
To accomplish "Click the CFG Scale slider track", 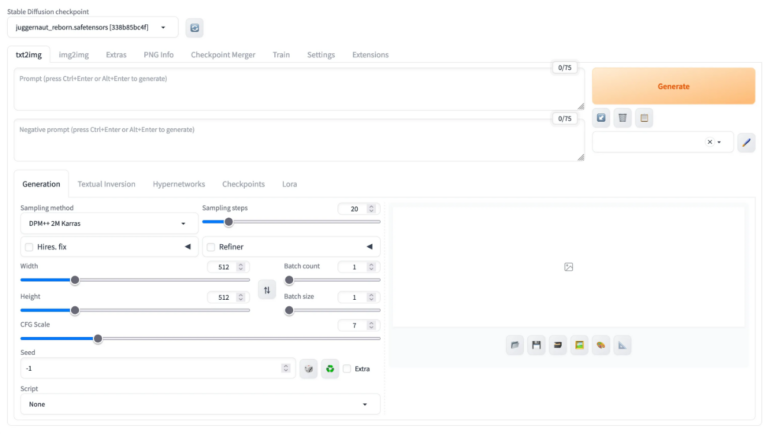I will point(200,338).
